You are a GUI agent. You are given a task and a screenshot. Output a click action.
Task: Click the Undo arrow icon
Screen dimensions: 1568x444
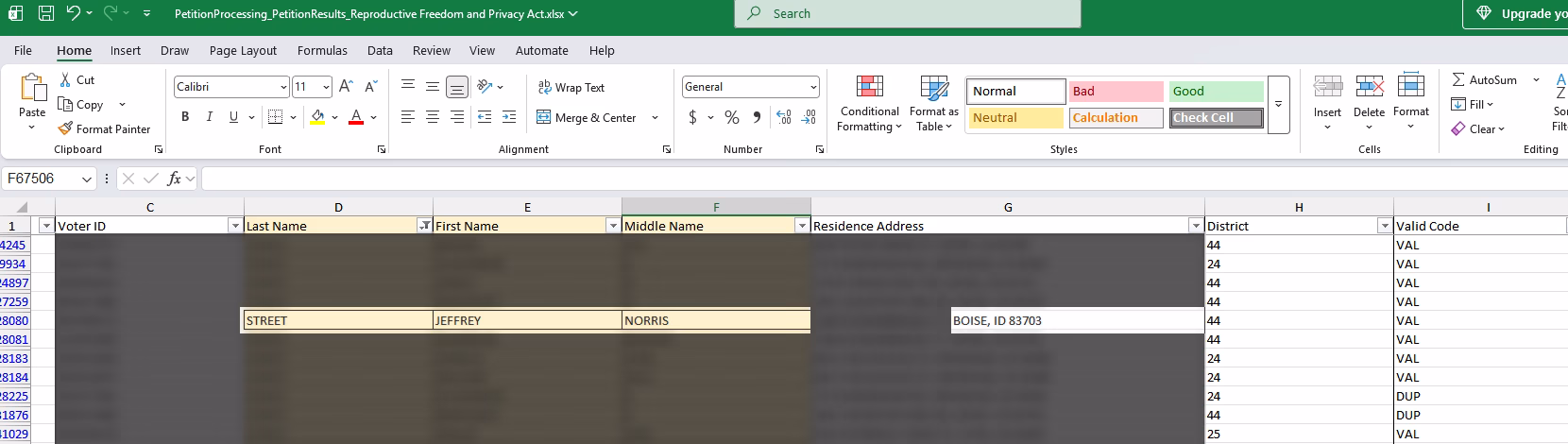coord(74,13)
